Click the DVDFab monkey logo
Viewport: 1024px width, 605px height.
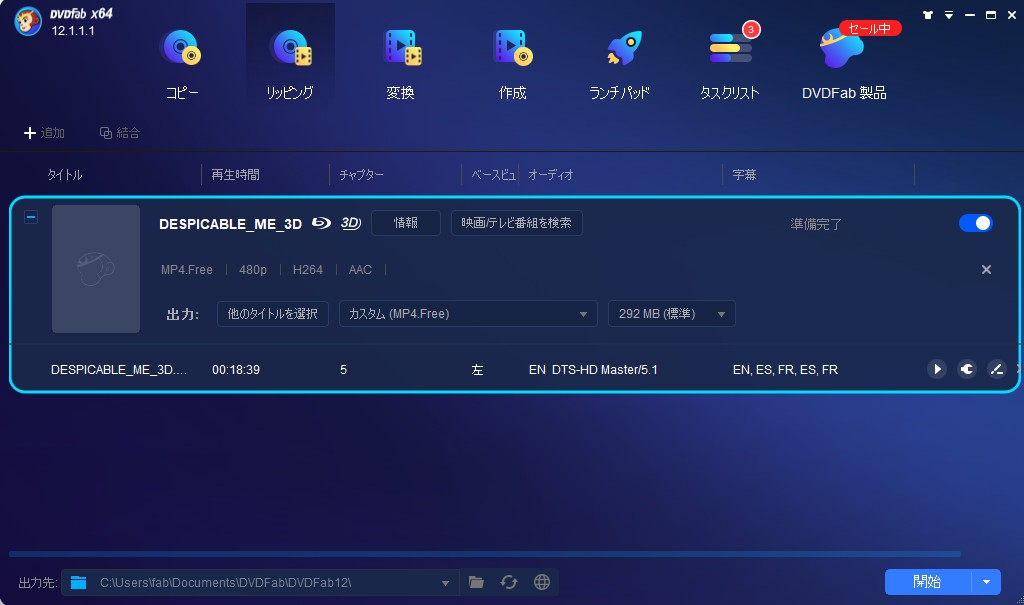pyautogui.click(x=27, y=22)
